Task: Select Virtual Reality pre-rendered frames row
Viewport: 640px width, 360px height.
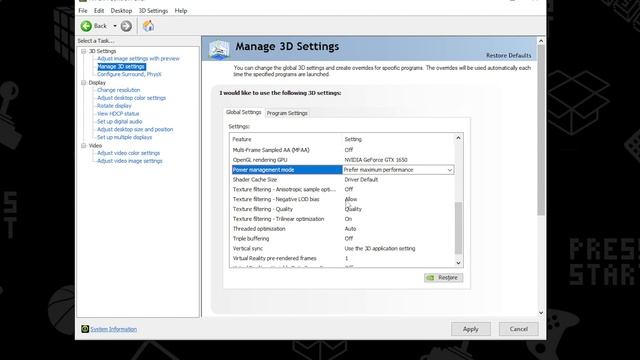Action: click(x=343, y=258)
